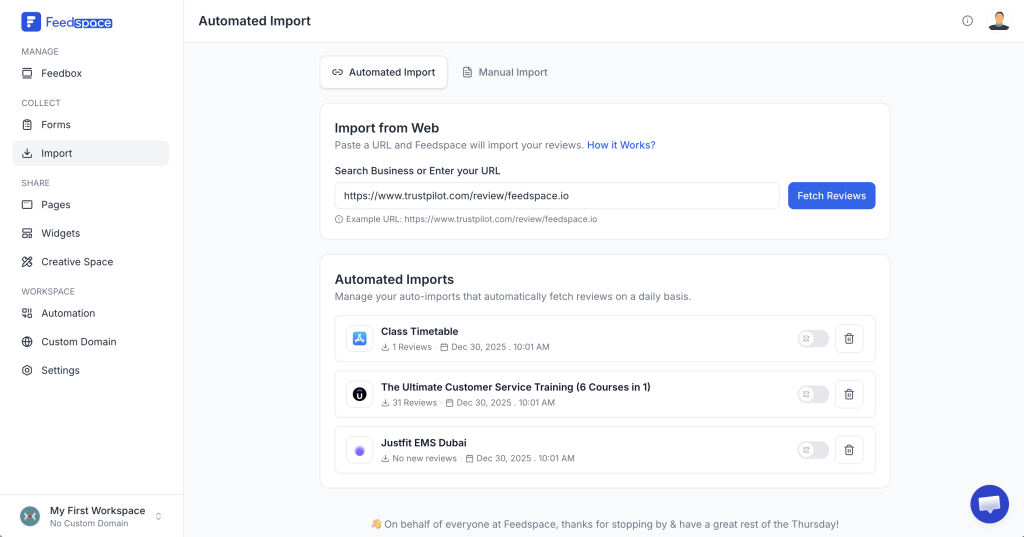
Task: Go to Creative Space in sidebar
Action: [76, 262]
